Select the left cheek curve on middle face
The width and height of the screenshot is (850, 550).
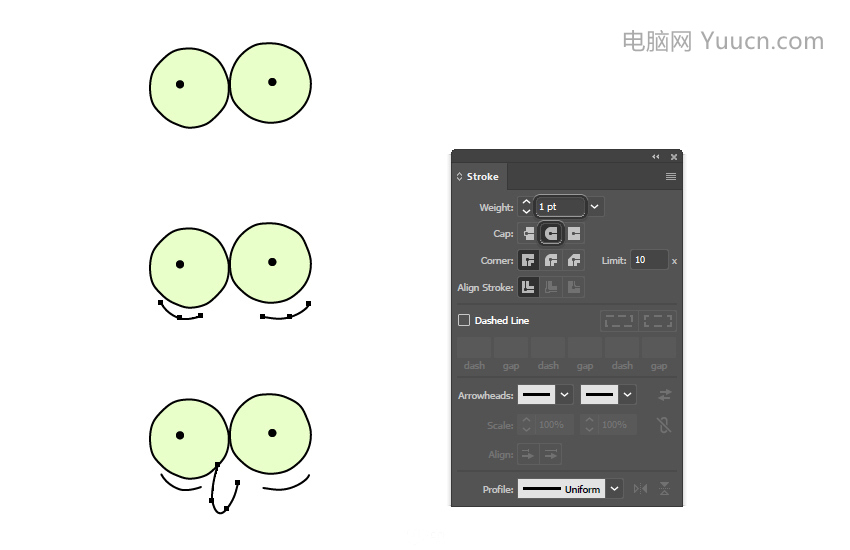point(180,312)
